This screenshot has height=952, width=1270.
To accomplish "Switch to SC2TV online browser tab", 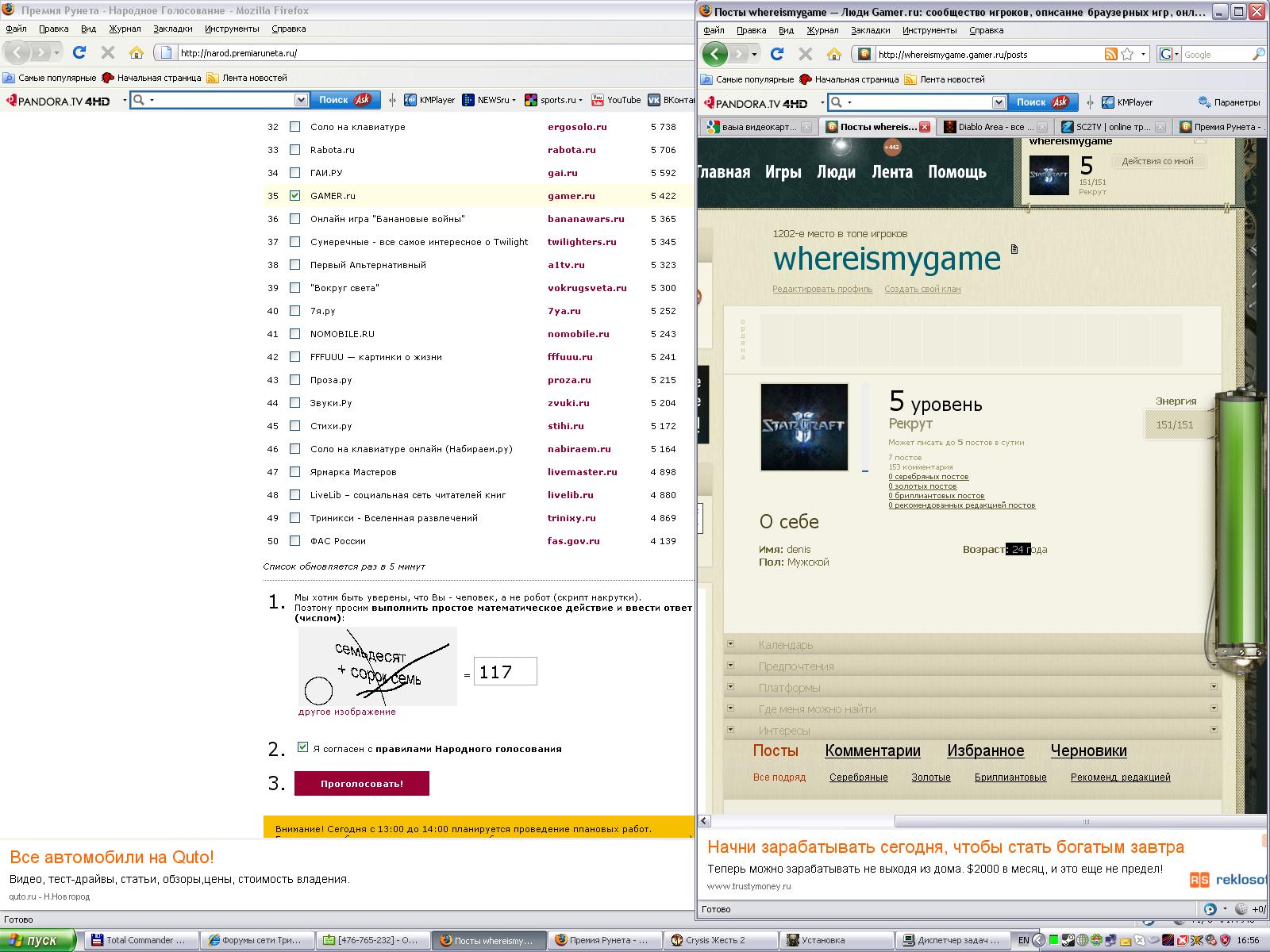I will [x=1111, y=127].
